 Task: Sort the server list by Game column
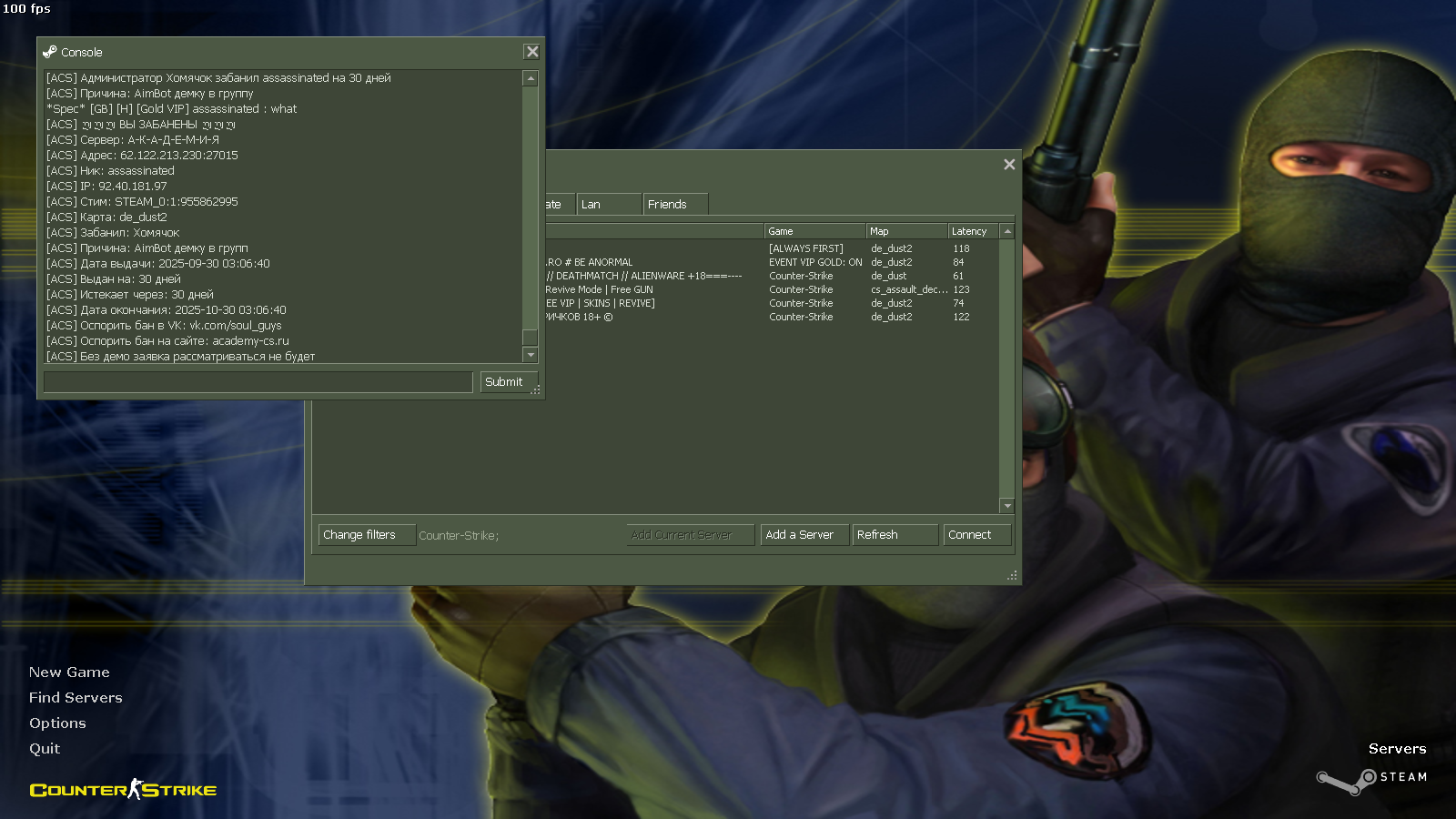point(814,231)
